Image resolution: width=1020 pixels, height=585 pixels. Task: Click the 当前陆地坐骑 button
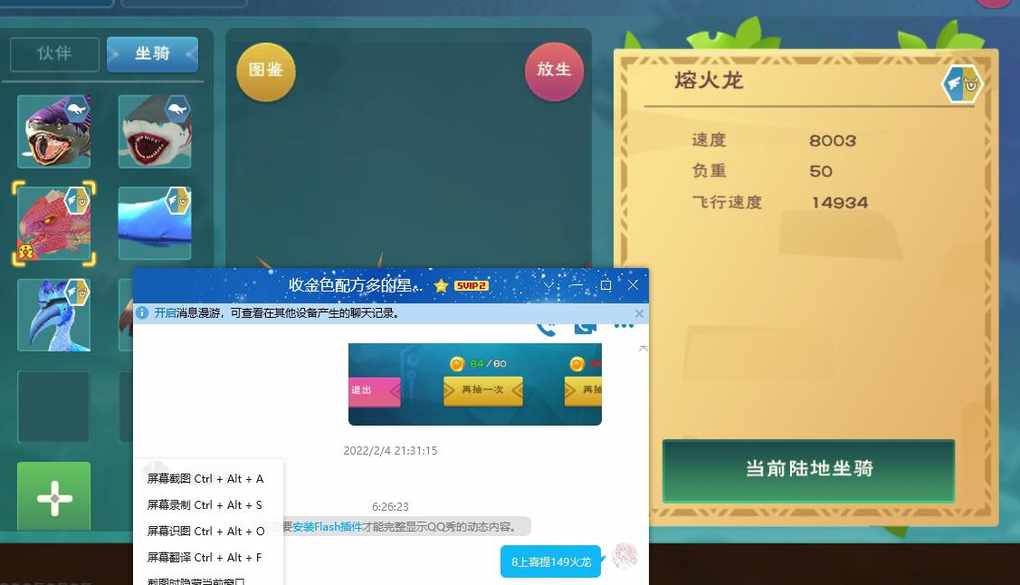pos(808,469)
